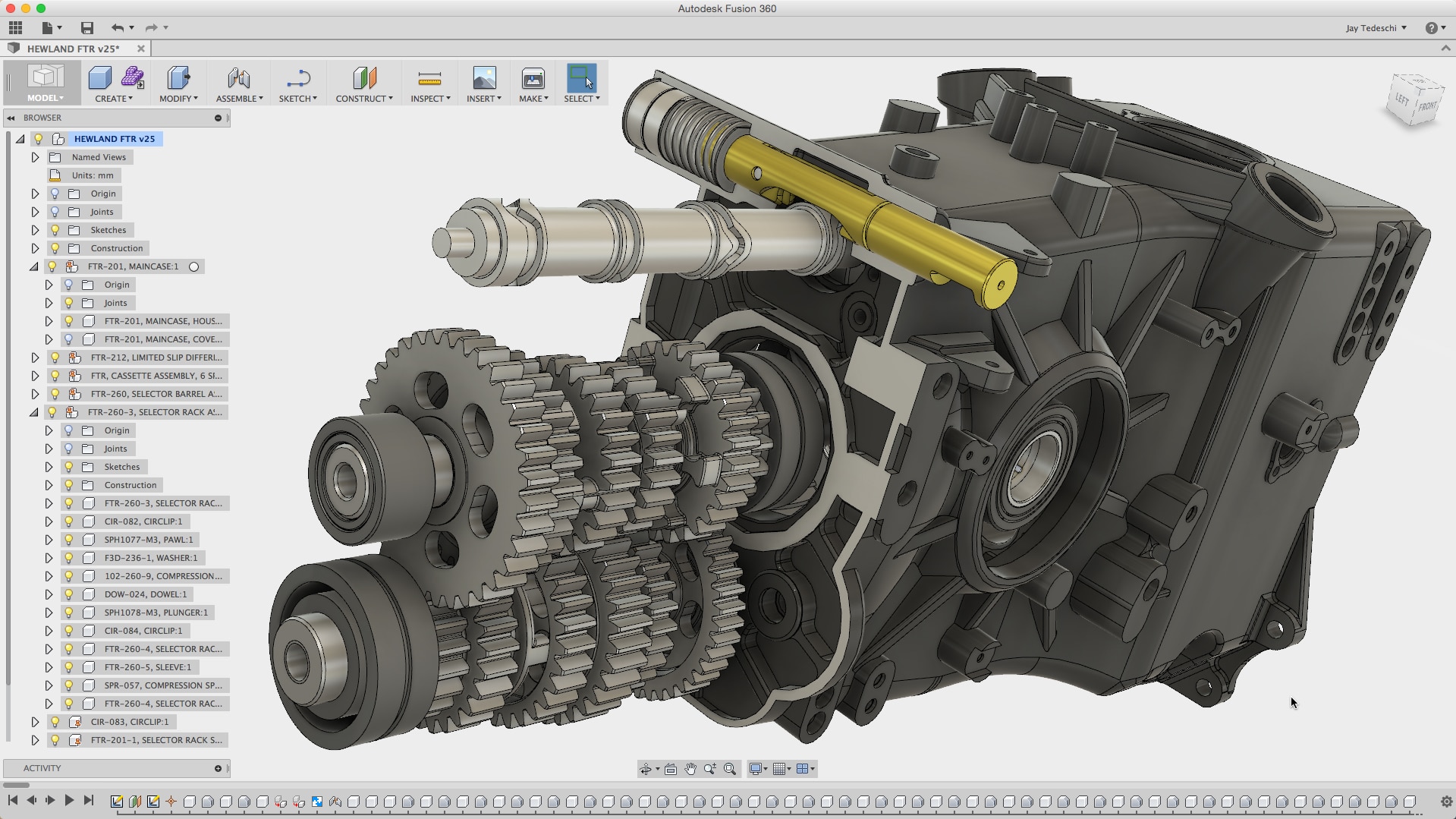
Task: Hide the CIR-082, CIRCLIP:1 component
Action: pyautogui.click(x=68, y=521)
